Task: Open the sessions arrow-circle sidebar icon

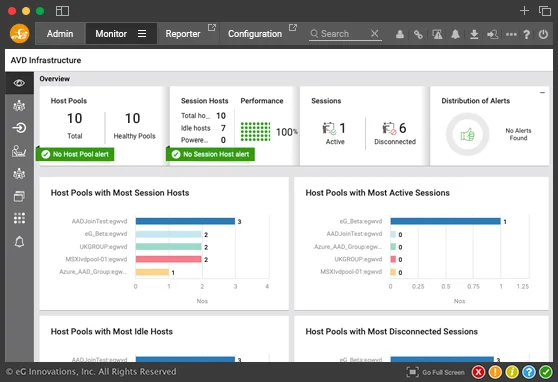Action: click(19, 128)
